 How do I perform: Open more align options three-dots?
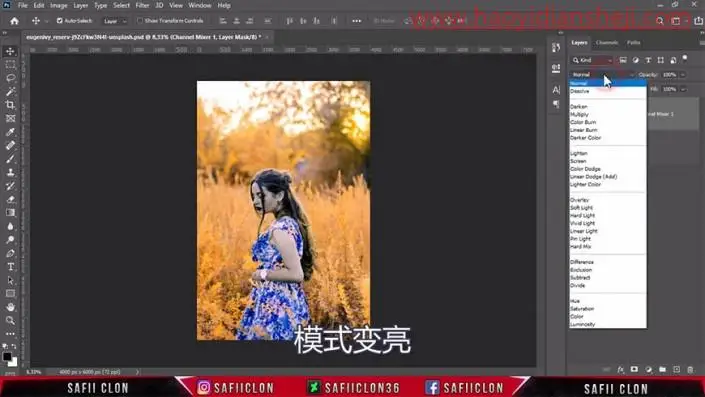(x=357, y=21)
